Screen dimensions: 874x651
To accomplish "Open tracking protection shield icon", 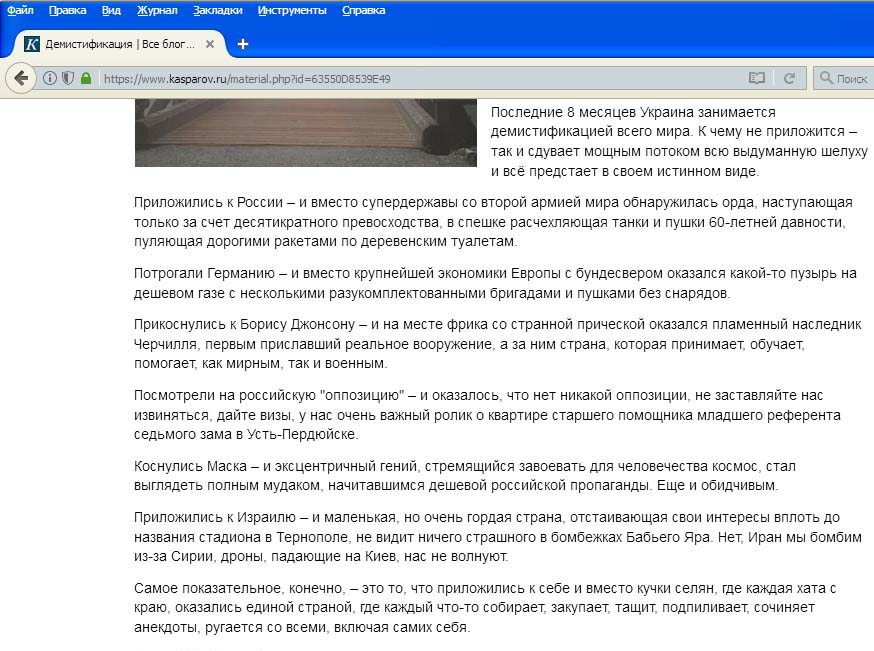I will click(68, 79).
